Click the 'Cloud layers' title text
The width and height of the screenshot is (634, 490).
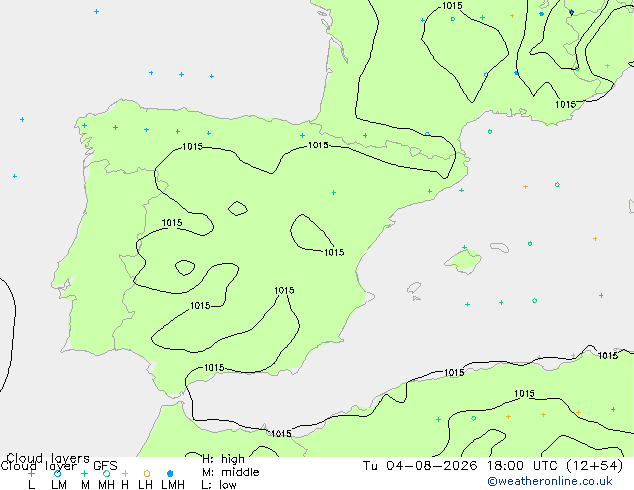coord(48,458)
